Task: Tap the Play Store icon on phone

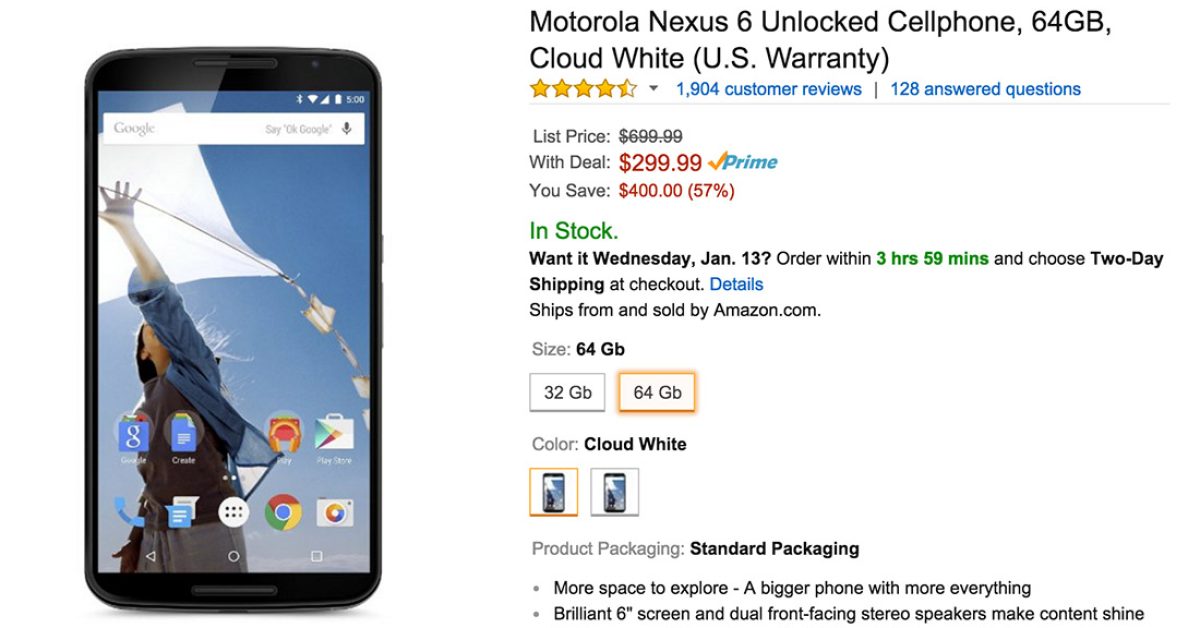Action: (x=334, y=435)
